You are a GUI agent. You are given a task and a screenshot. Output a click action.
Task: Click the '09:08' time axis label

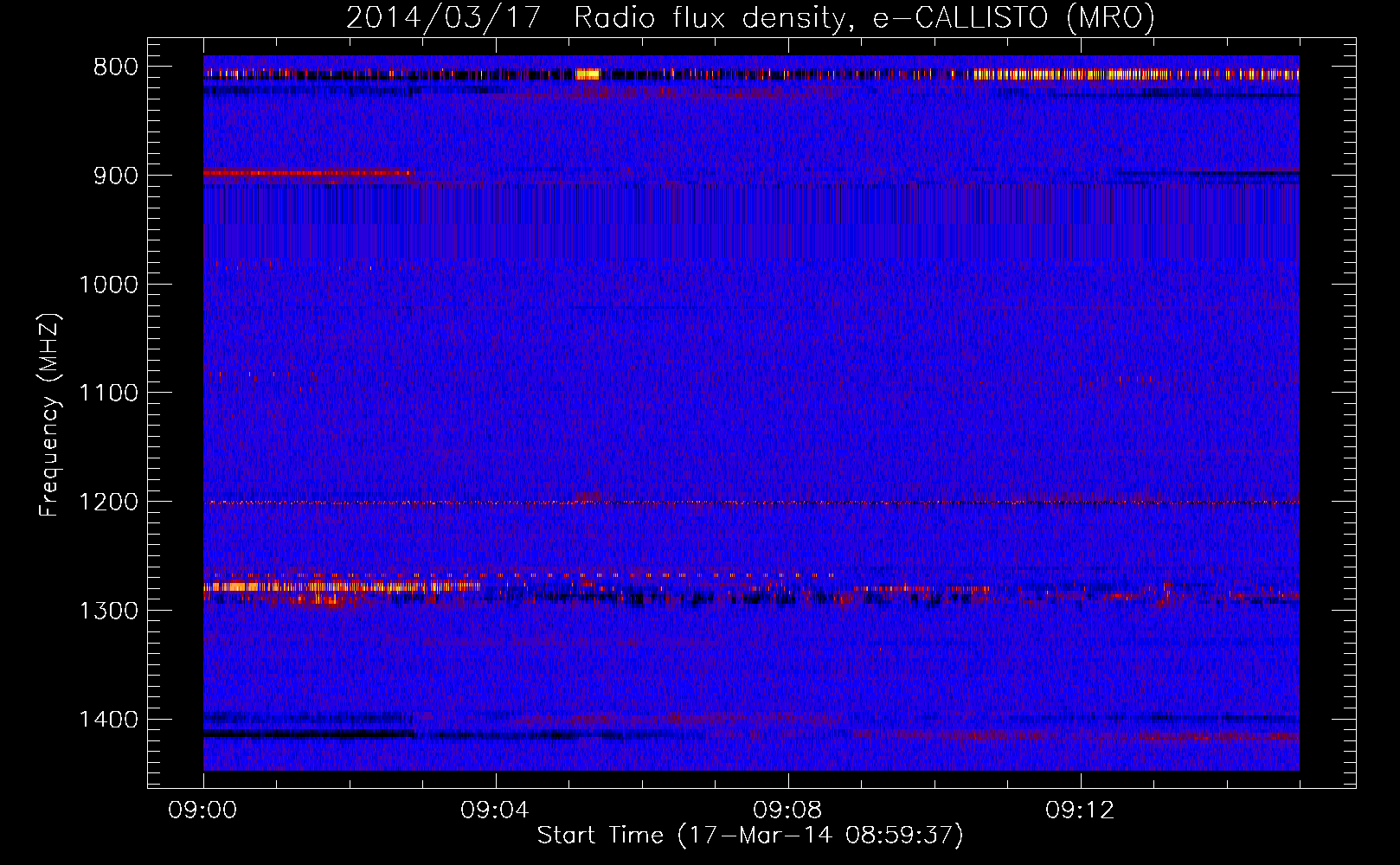point(788,811)
